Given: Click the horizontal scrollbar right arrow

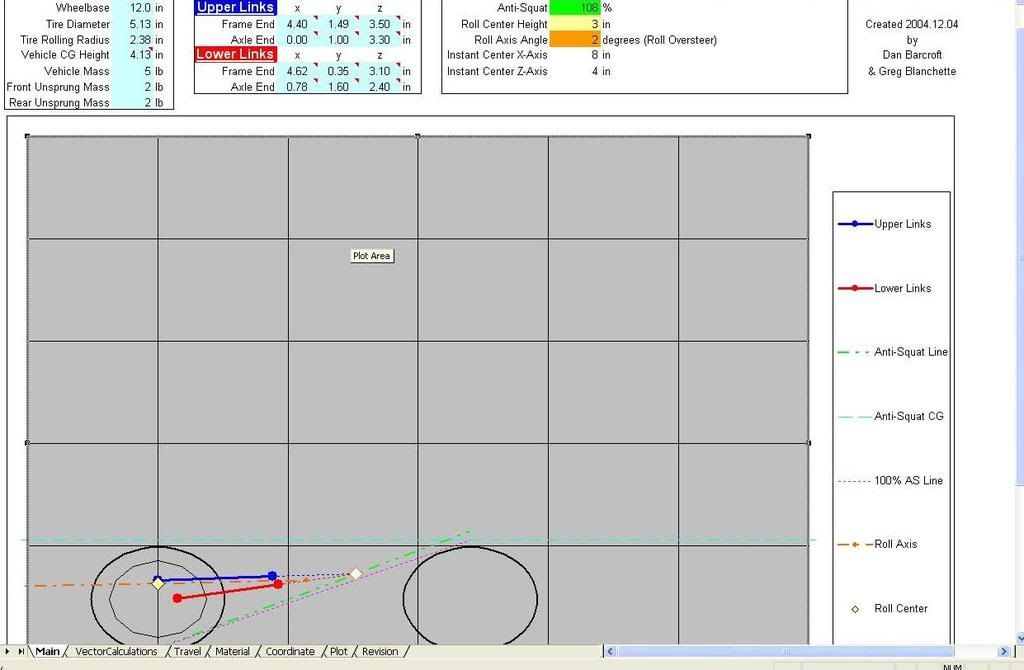Looking at the screenshot, I should [1002, 652].
